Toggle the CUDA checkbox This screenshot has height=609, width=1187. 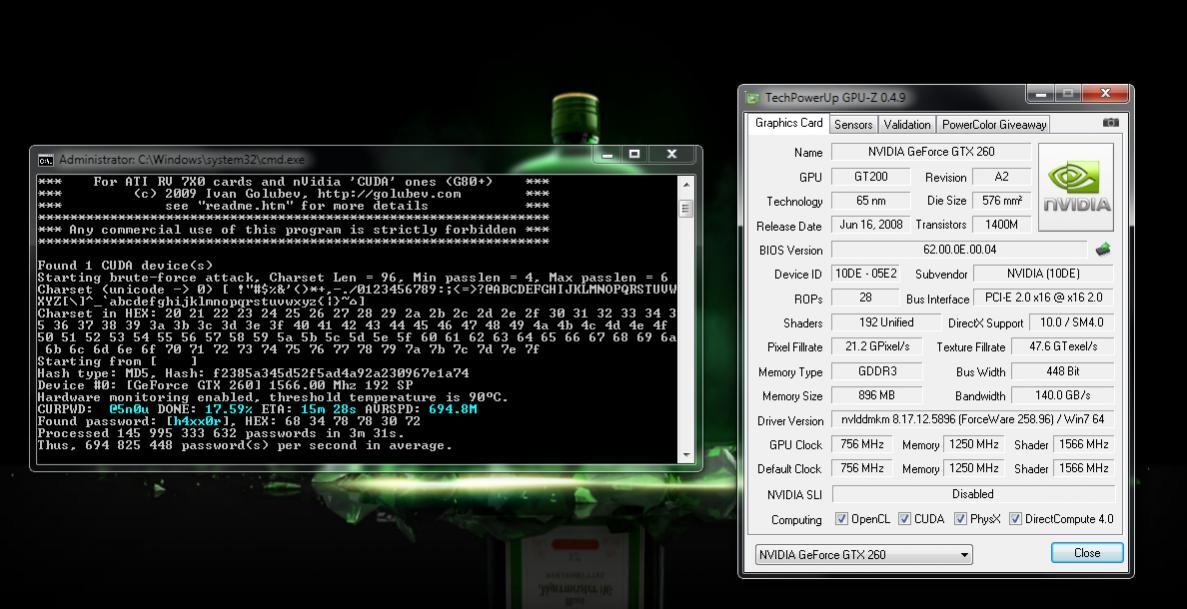[904, 519]
